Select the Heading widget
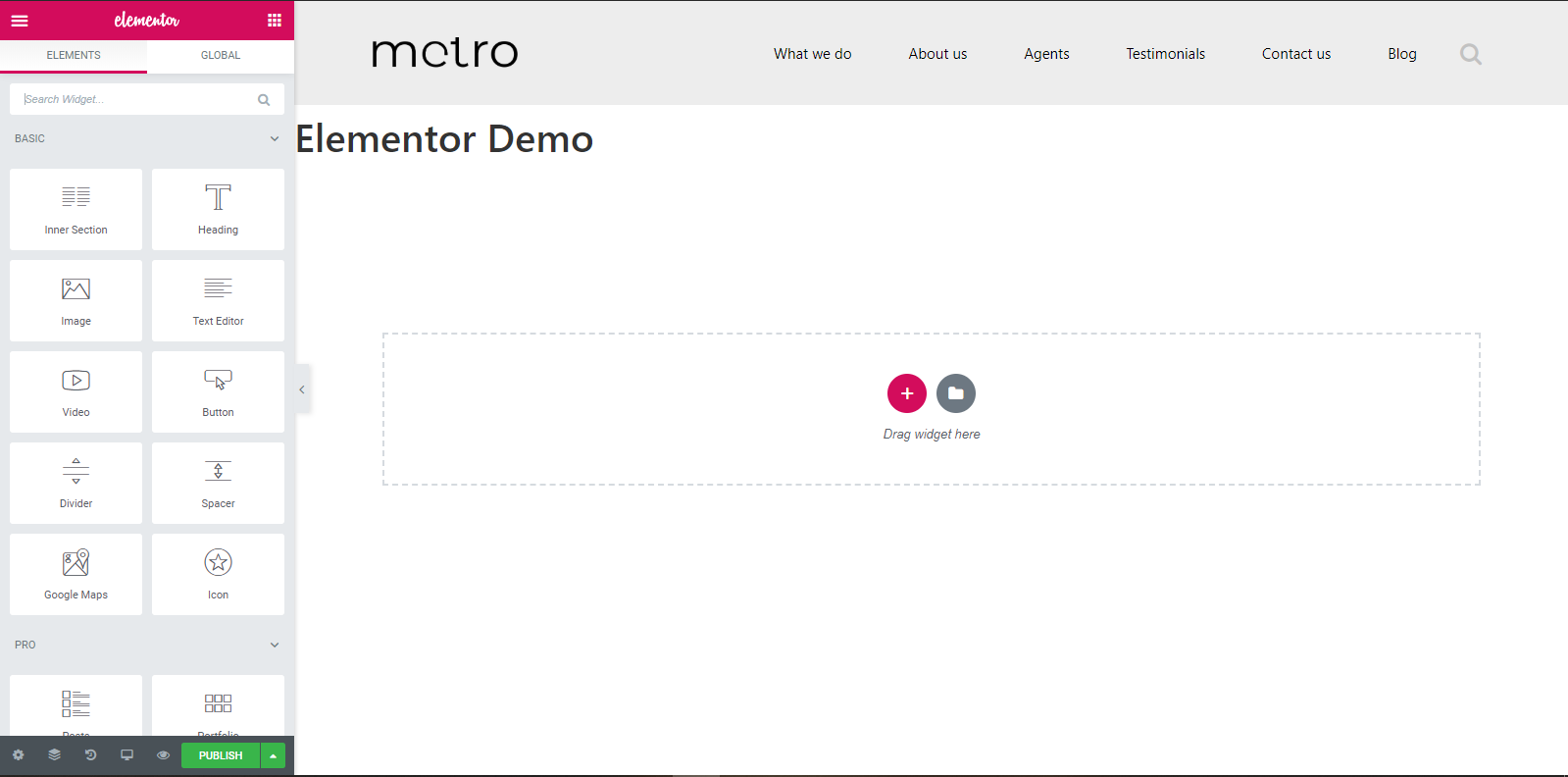The image size is (1568, 777). [x=218, y=209]
